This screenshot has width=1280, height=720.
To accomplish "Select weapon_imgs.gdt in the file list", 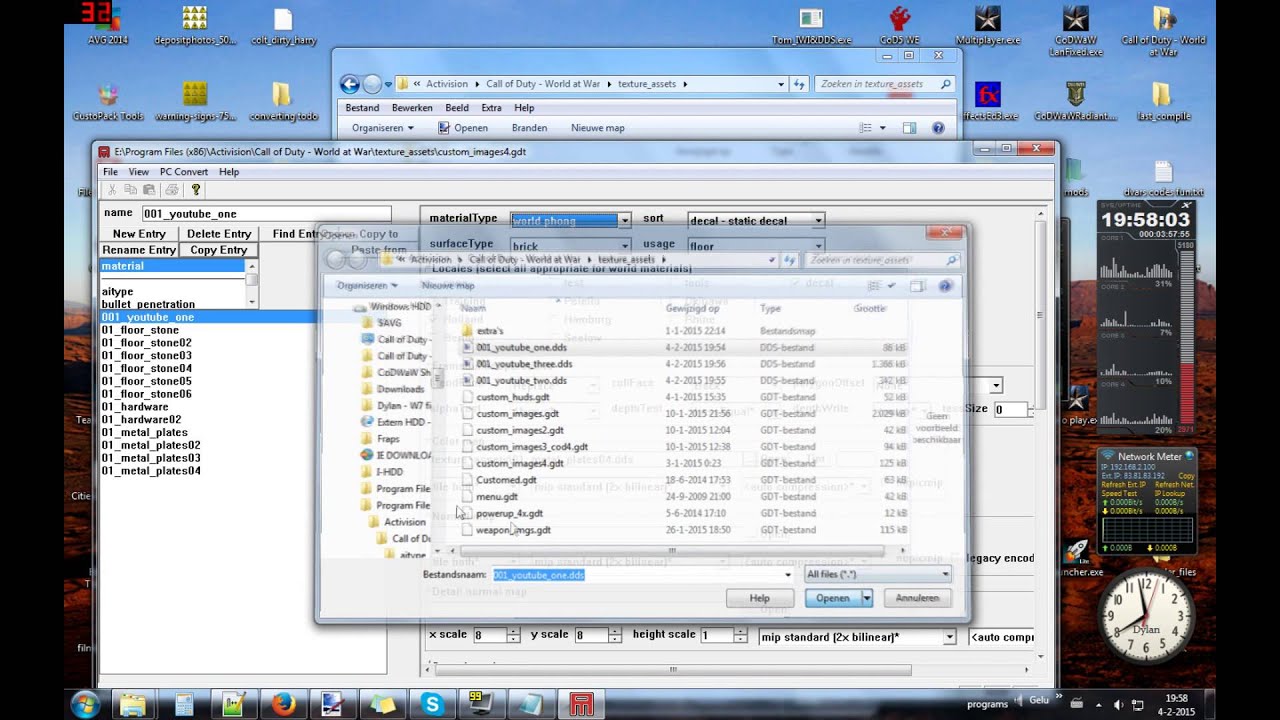I will (x=513, y=530).
